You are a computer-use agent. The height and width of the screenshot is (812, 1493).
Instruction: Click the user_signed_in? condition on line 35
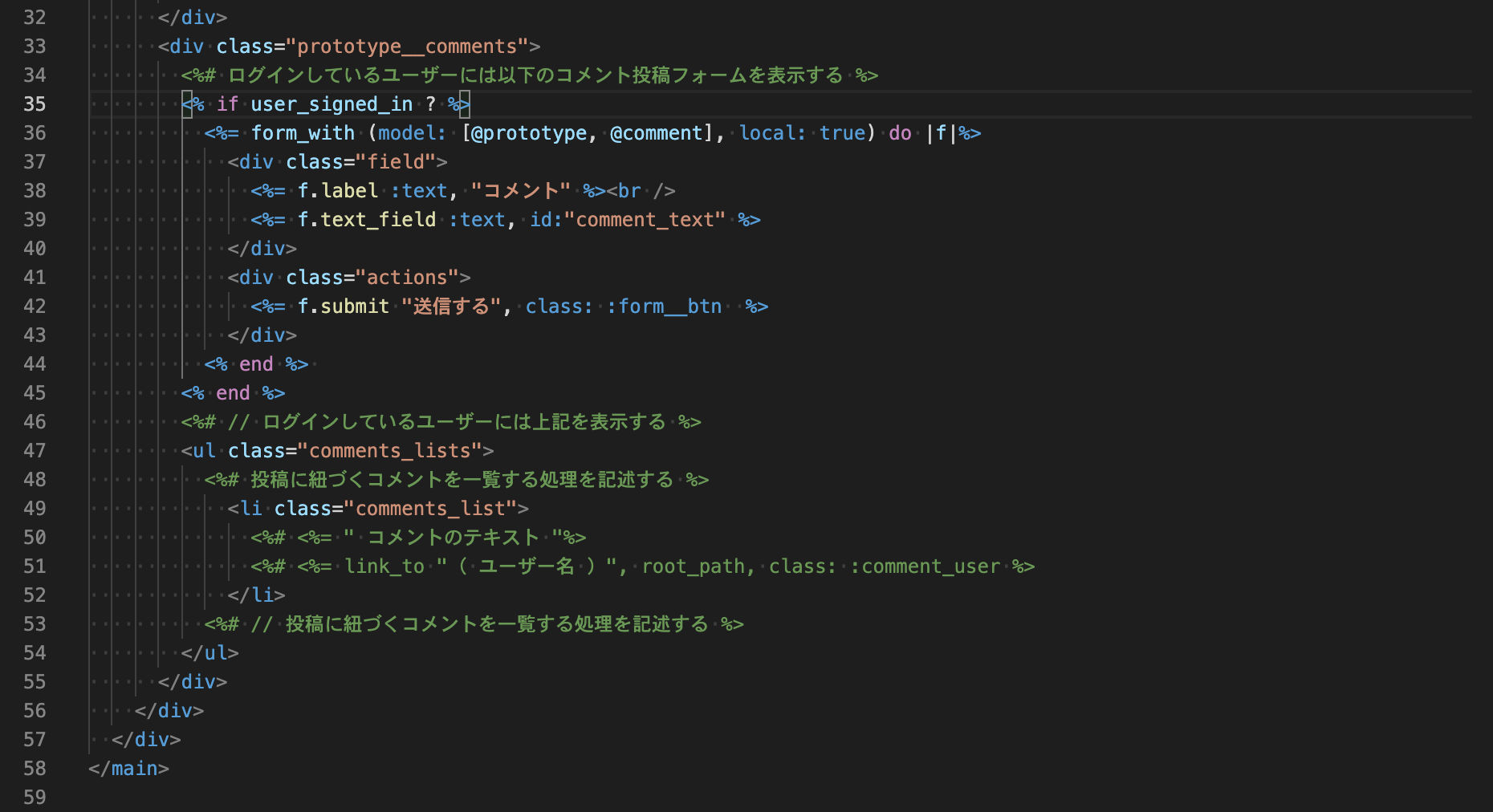point(332,104)
